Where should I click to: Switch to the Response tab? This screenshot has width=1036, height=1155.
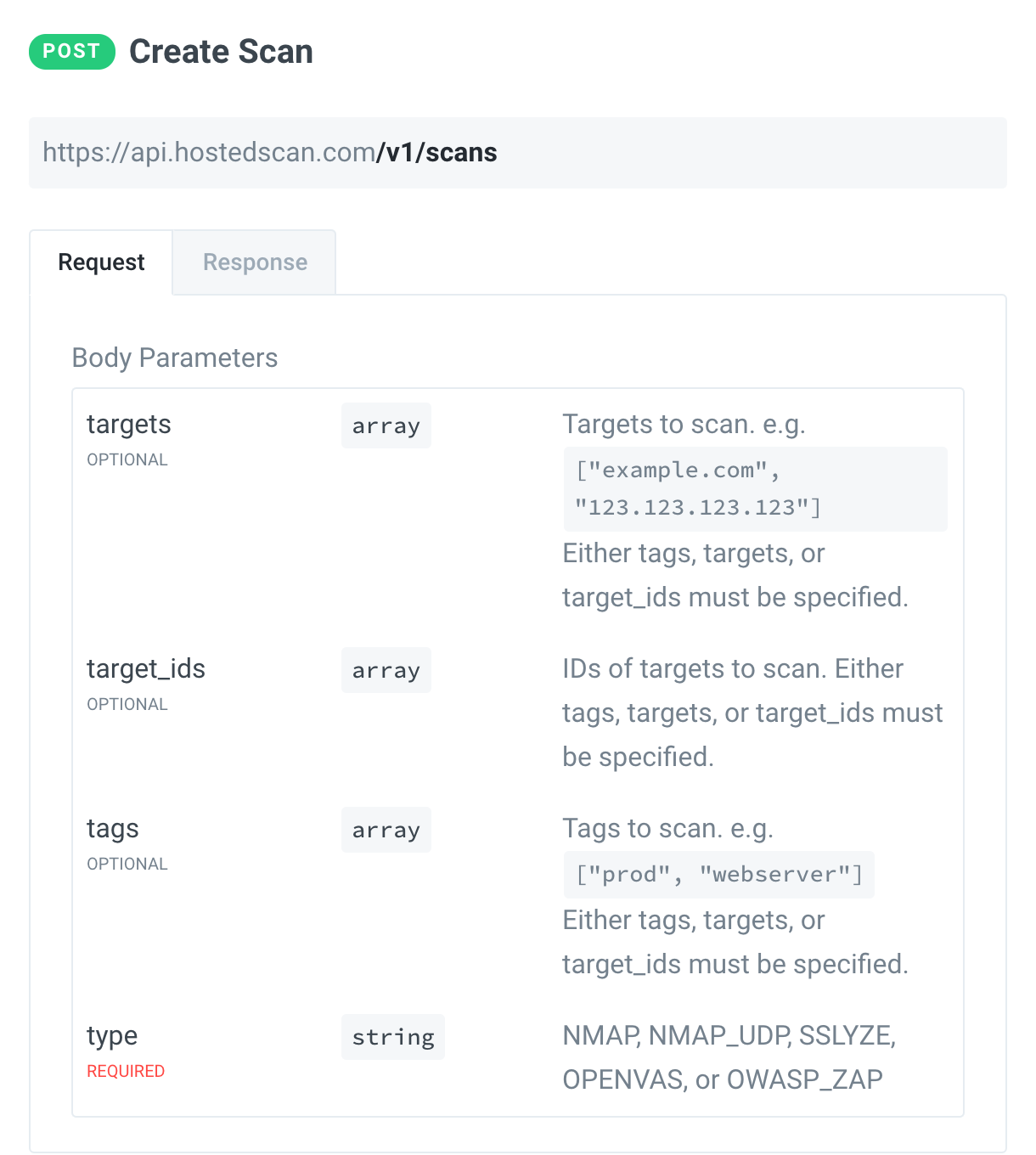tap(254, 262)
